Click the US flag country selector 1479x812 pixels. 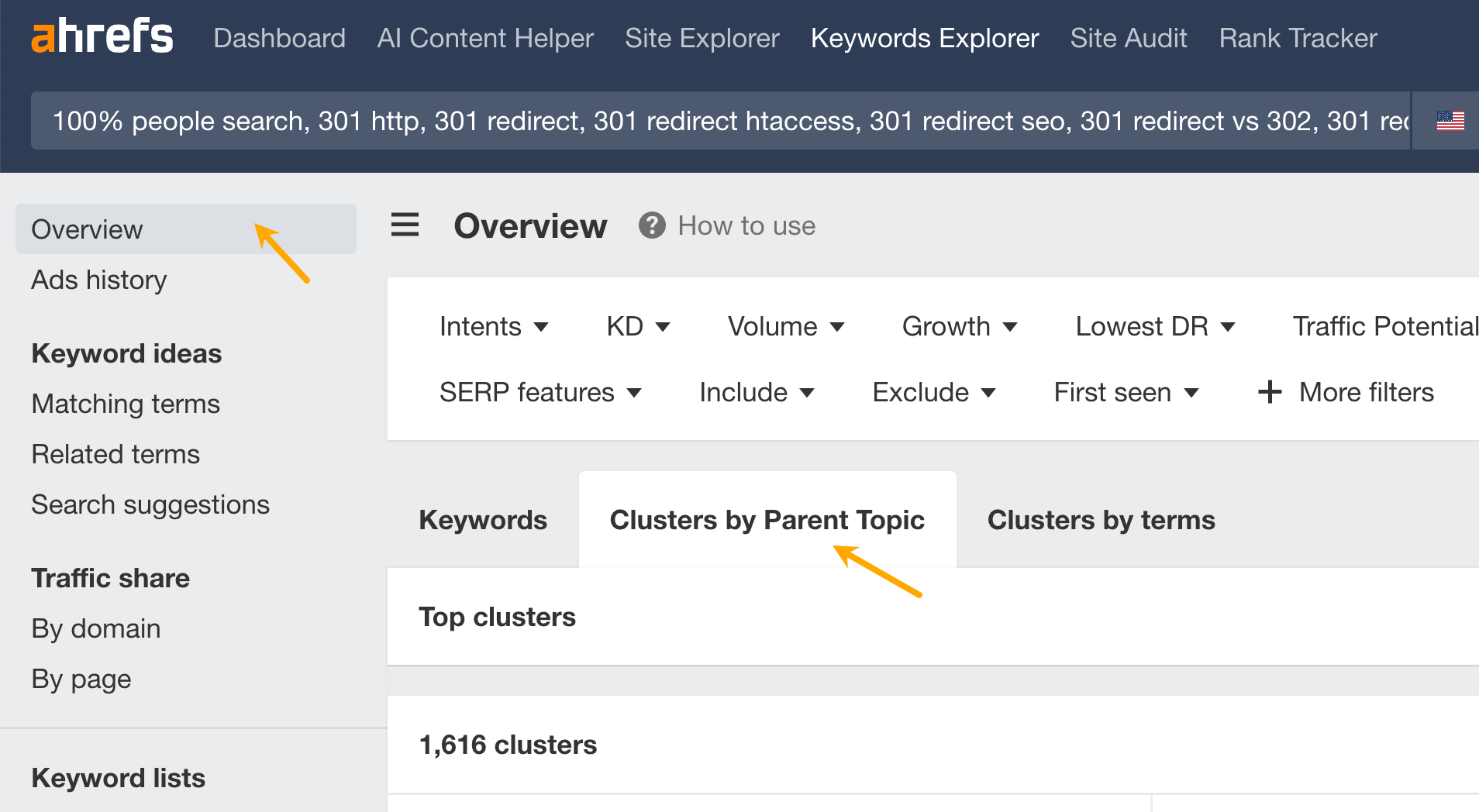point(1450,120)
